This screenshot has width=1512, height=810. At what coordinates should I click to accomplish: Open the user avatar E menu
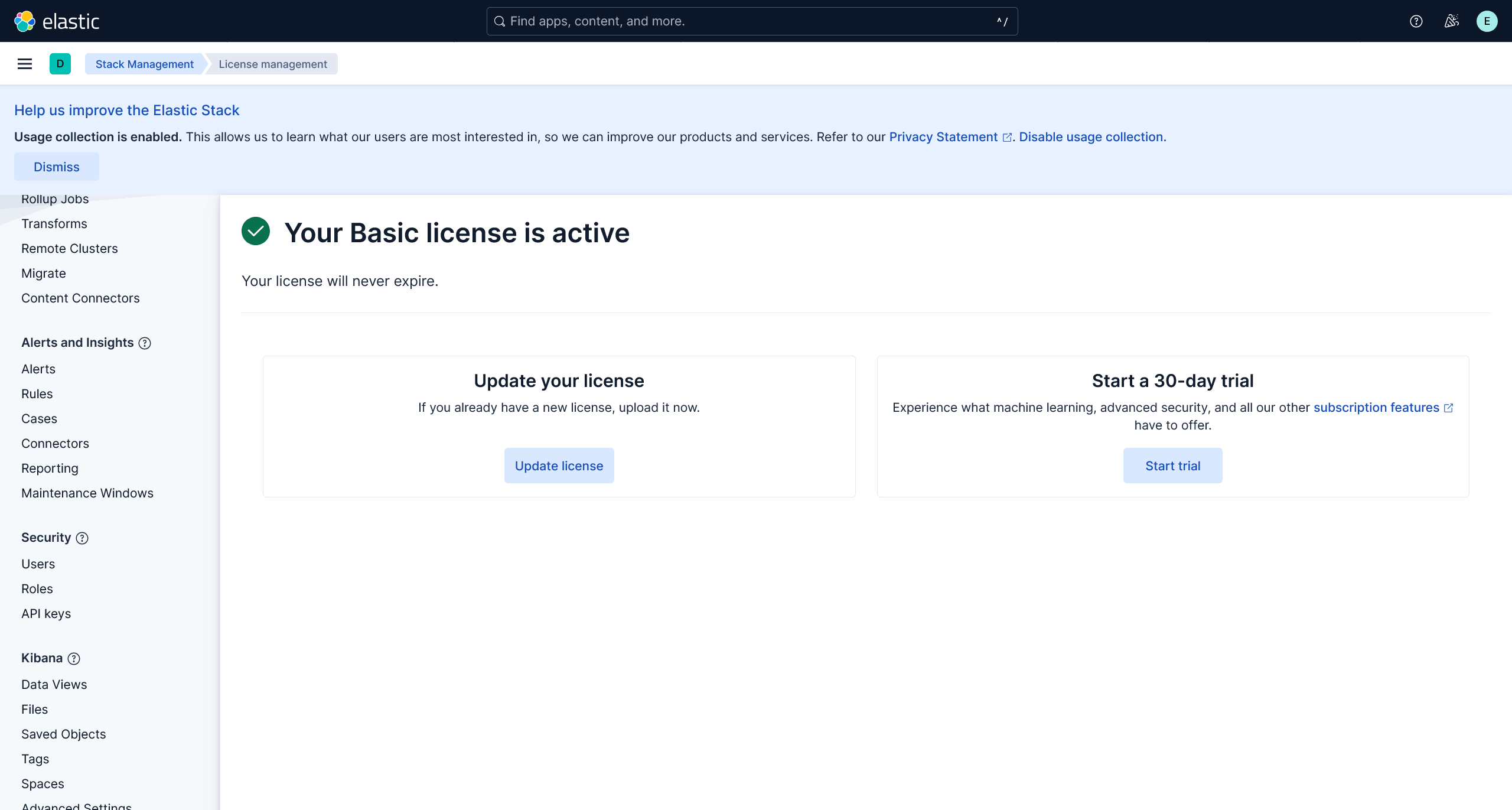(1487, 21)
